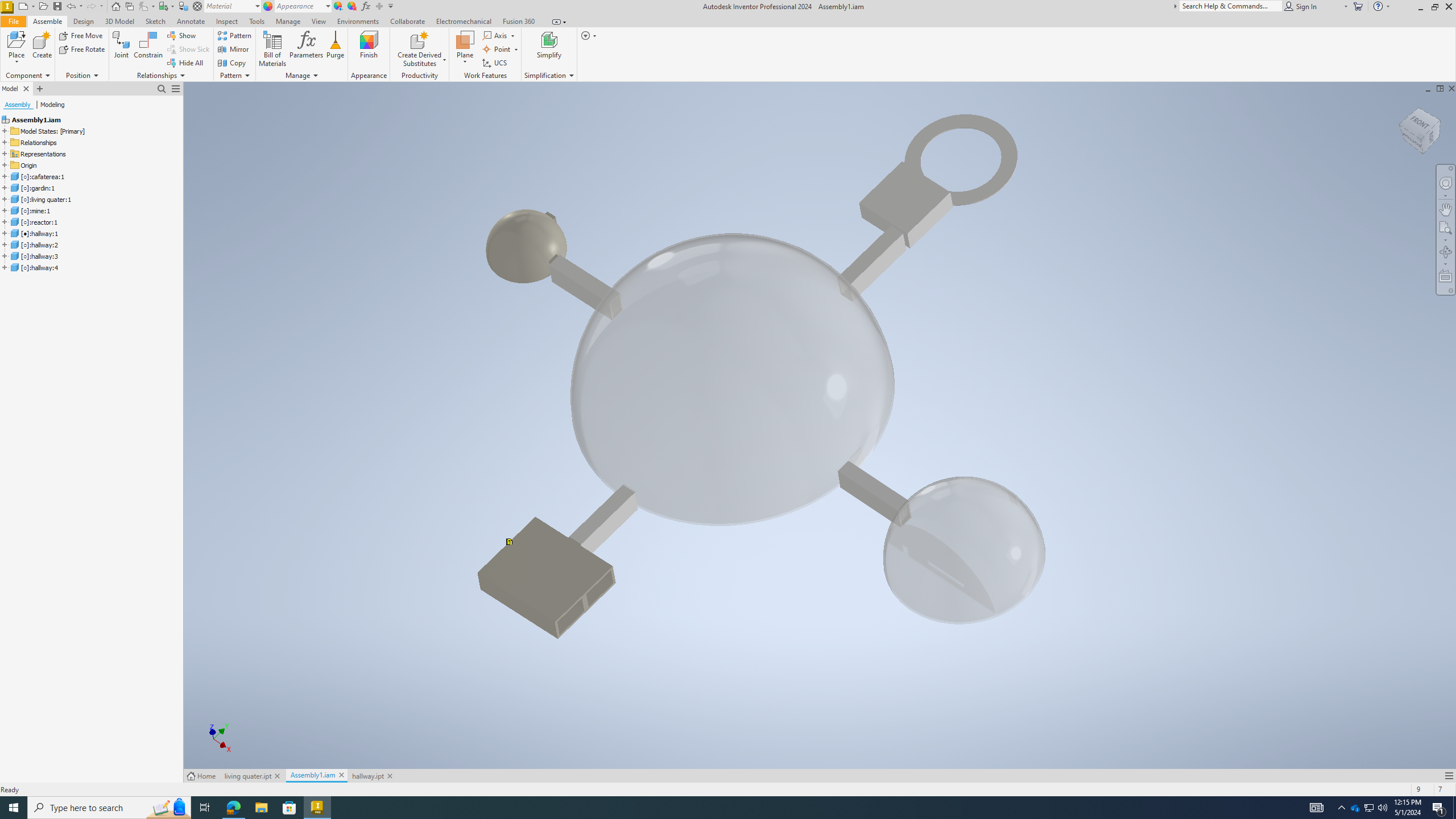The width and height of the screenshot is (1456, 819).
Task: Click the Full Navigation Wheel icon
Action: 1445,183
